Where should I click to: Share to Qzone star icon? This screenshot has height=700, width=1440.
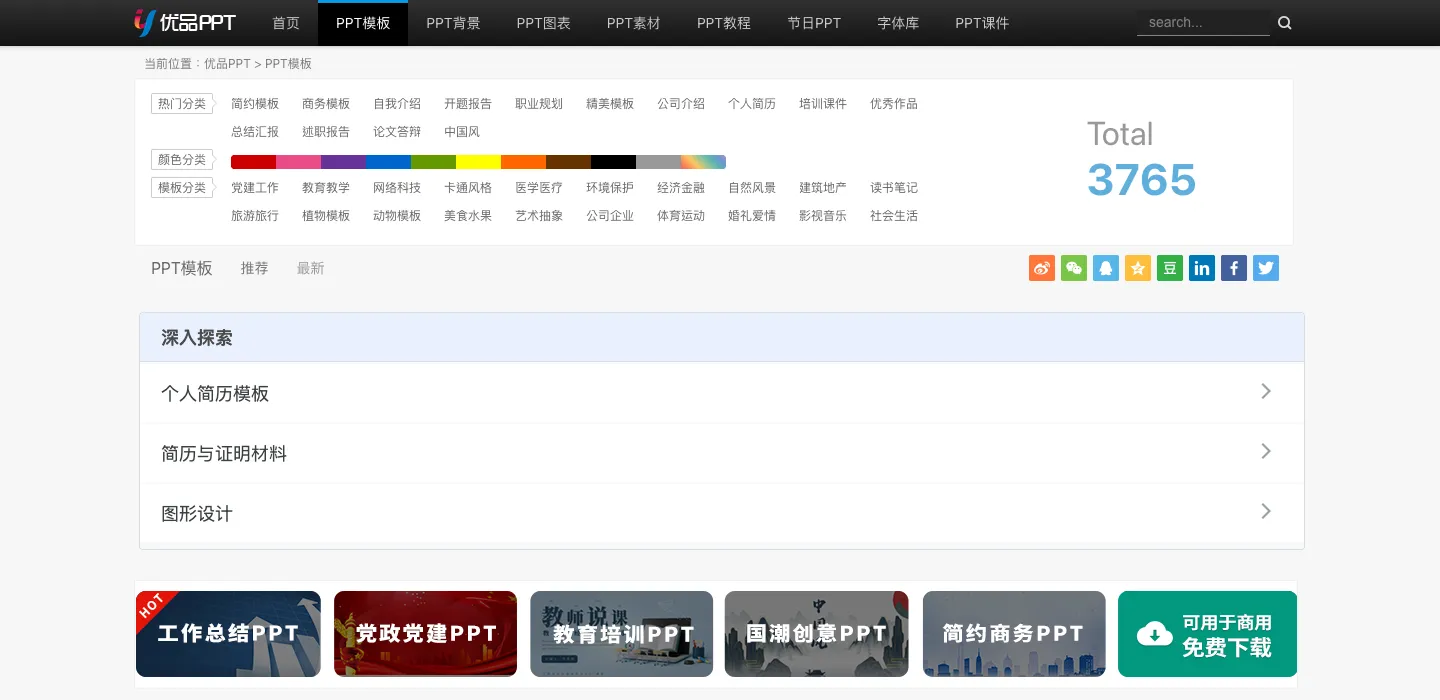click(x=1138, y=268)
